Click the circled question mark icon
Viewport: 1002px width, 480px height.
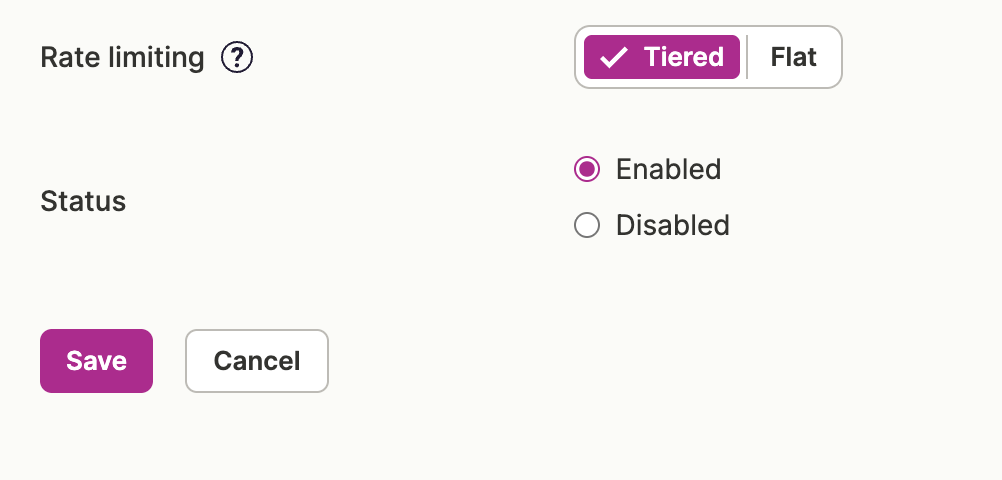pos(237,58)
